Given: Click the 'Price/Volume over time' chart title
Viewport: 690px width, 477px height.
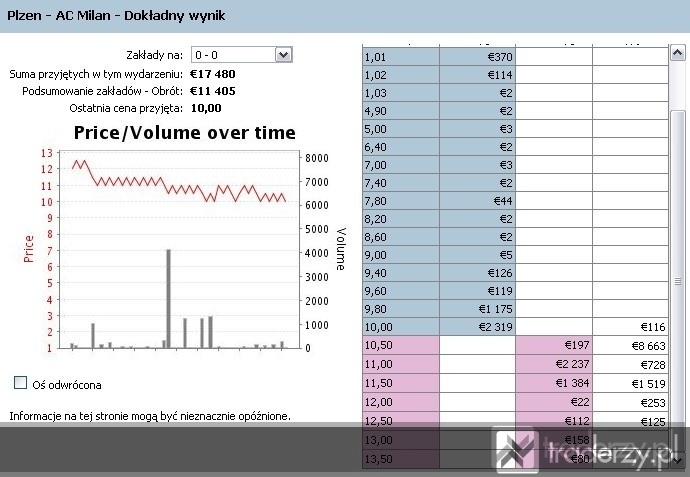Looking at the screenshot, I should tap(184, 132).
